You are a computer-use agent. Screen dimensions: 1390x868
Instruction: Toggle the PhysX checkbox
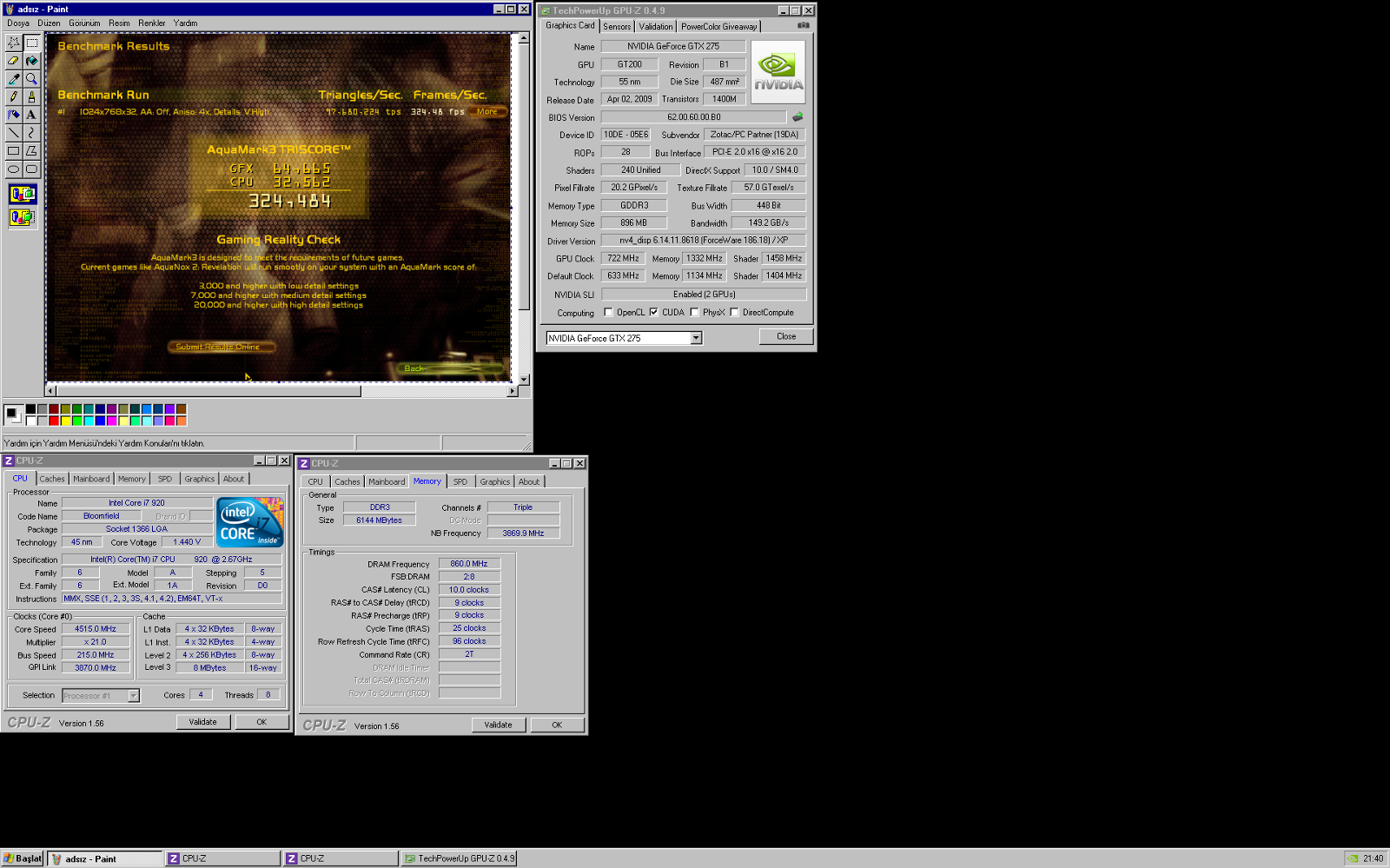[694, 313]
